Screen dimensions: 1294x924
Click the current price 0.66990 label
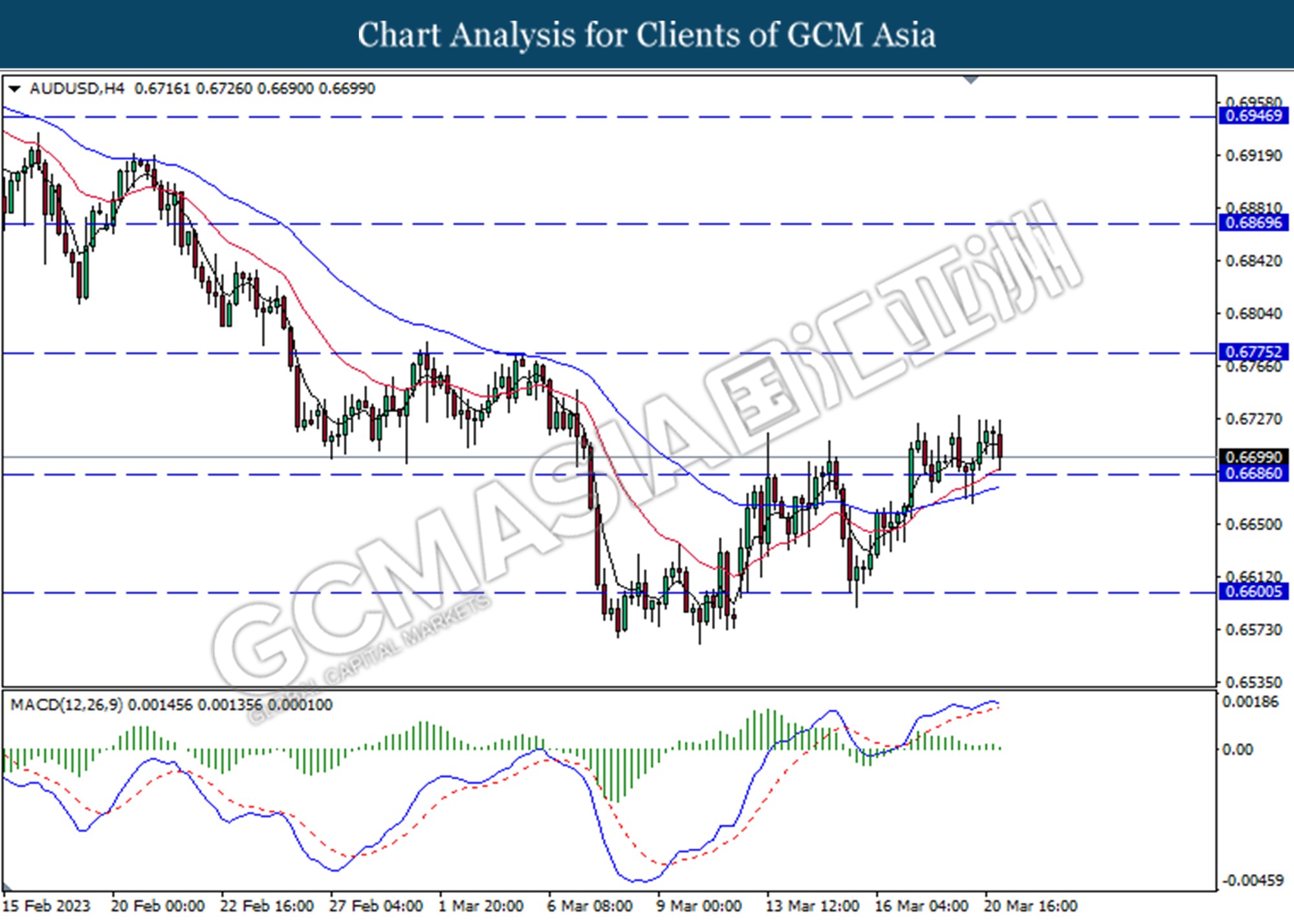pos(1254,457)
